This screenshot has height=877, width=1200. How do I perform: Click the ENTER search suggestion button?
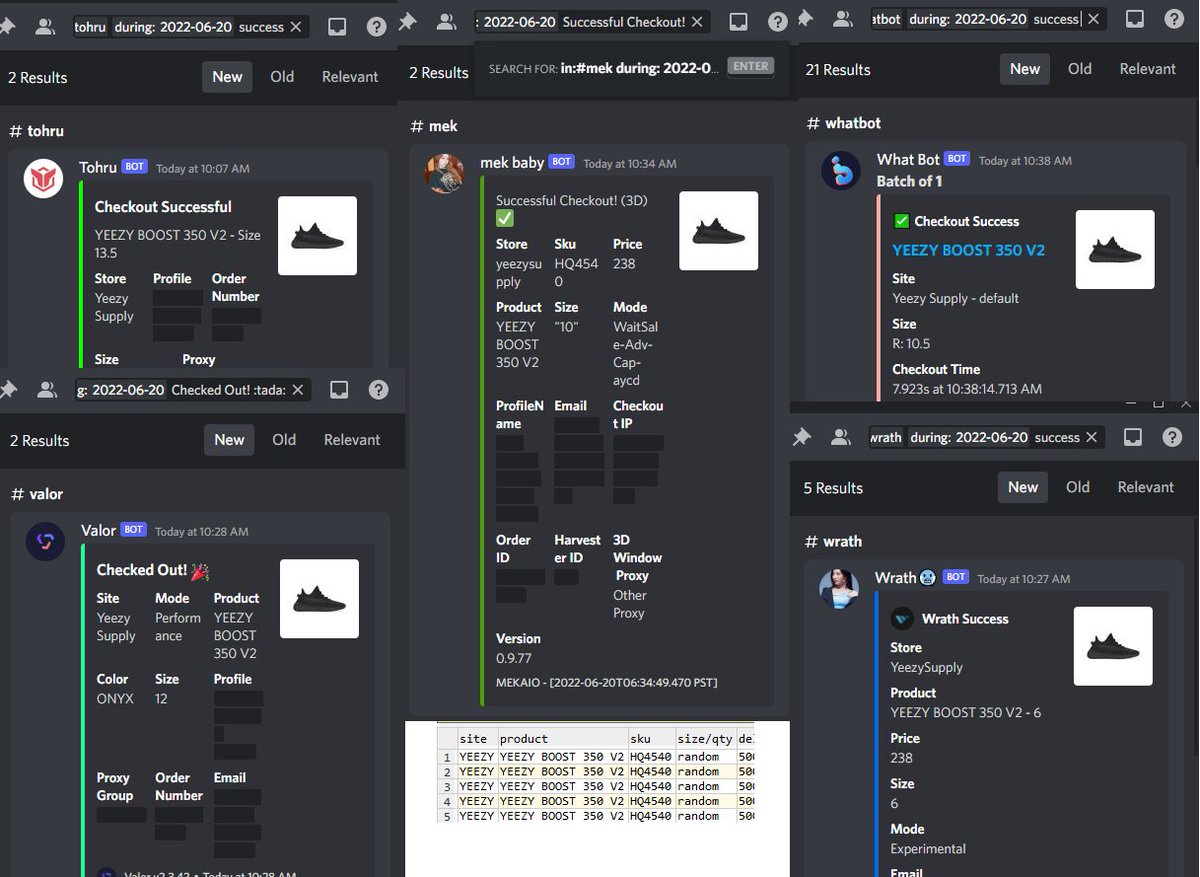coord(751,67)
